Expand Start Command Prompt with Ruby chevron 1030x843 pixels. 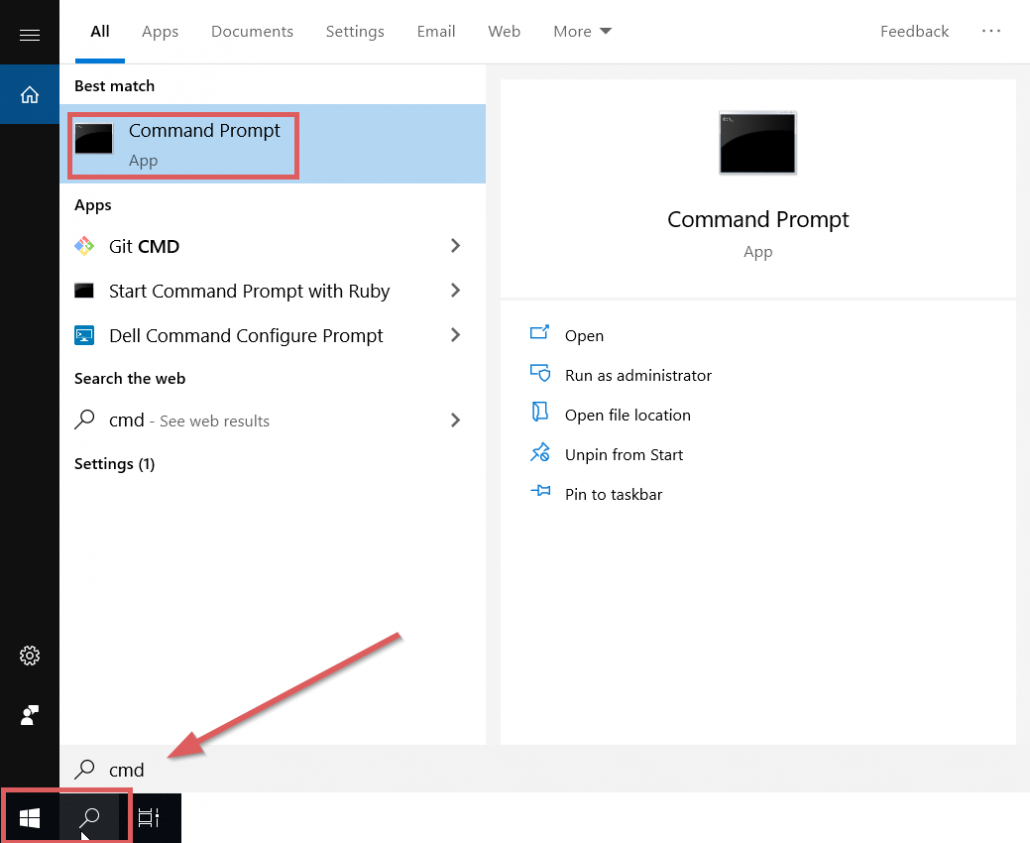[x=455, y=290]
